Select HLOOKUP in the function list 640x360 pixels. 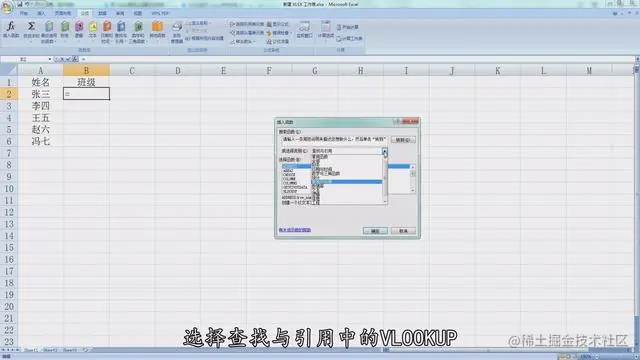click(x=290, y=191)
